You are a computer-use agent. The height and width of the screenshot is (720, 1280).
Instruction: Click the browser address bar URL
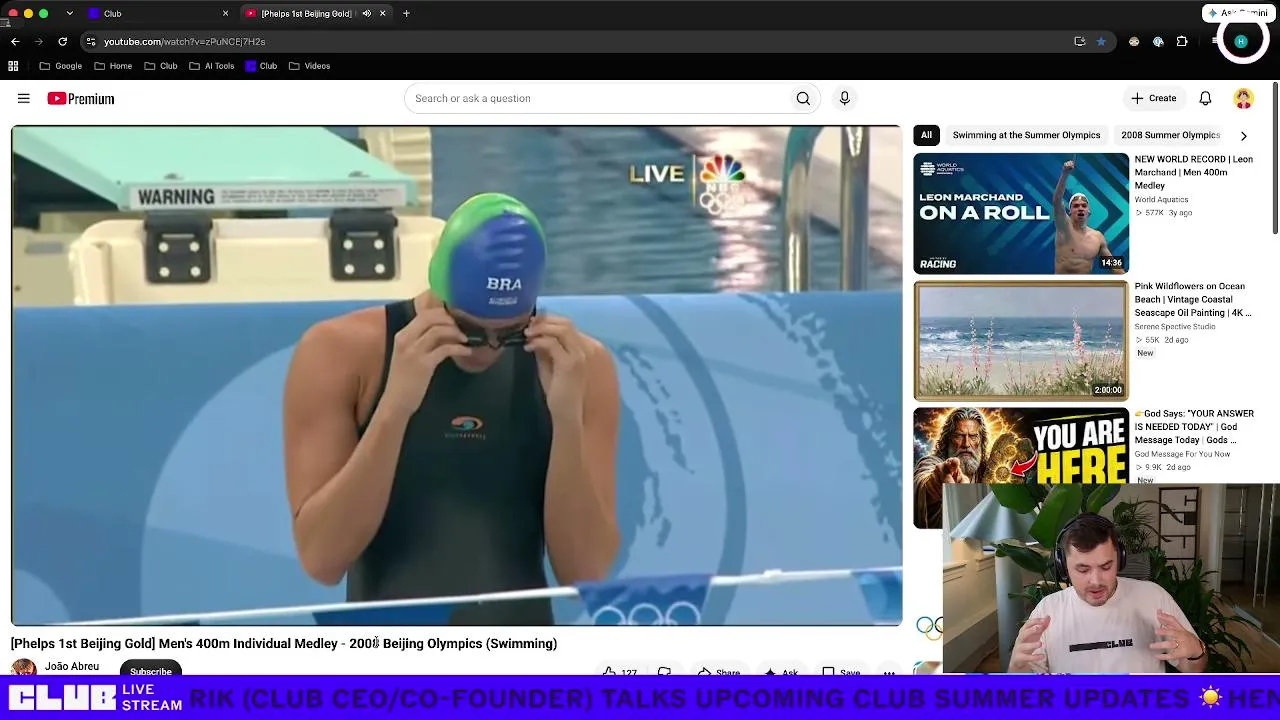(x=184, y=41)
